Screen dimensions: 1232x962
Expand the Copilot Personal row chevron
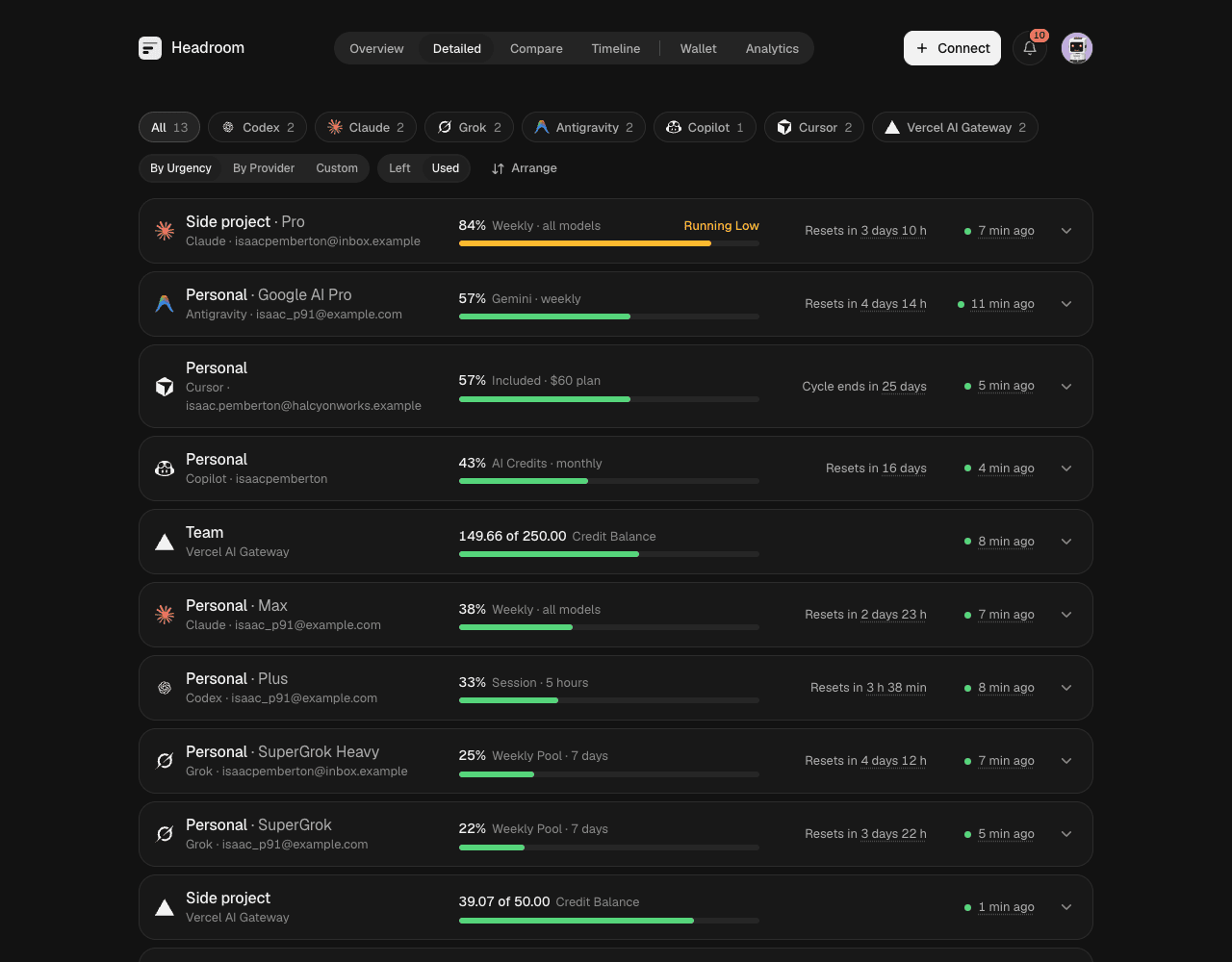pyautogui.click(x=1066, y=468)
